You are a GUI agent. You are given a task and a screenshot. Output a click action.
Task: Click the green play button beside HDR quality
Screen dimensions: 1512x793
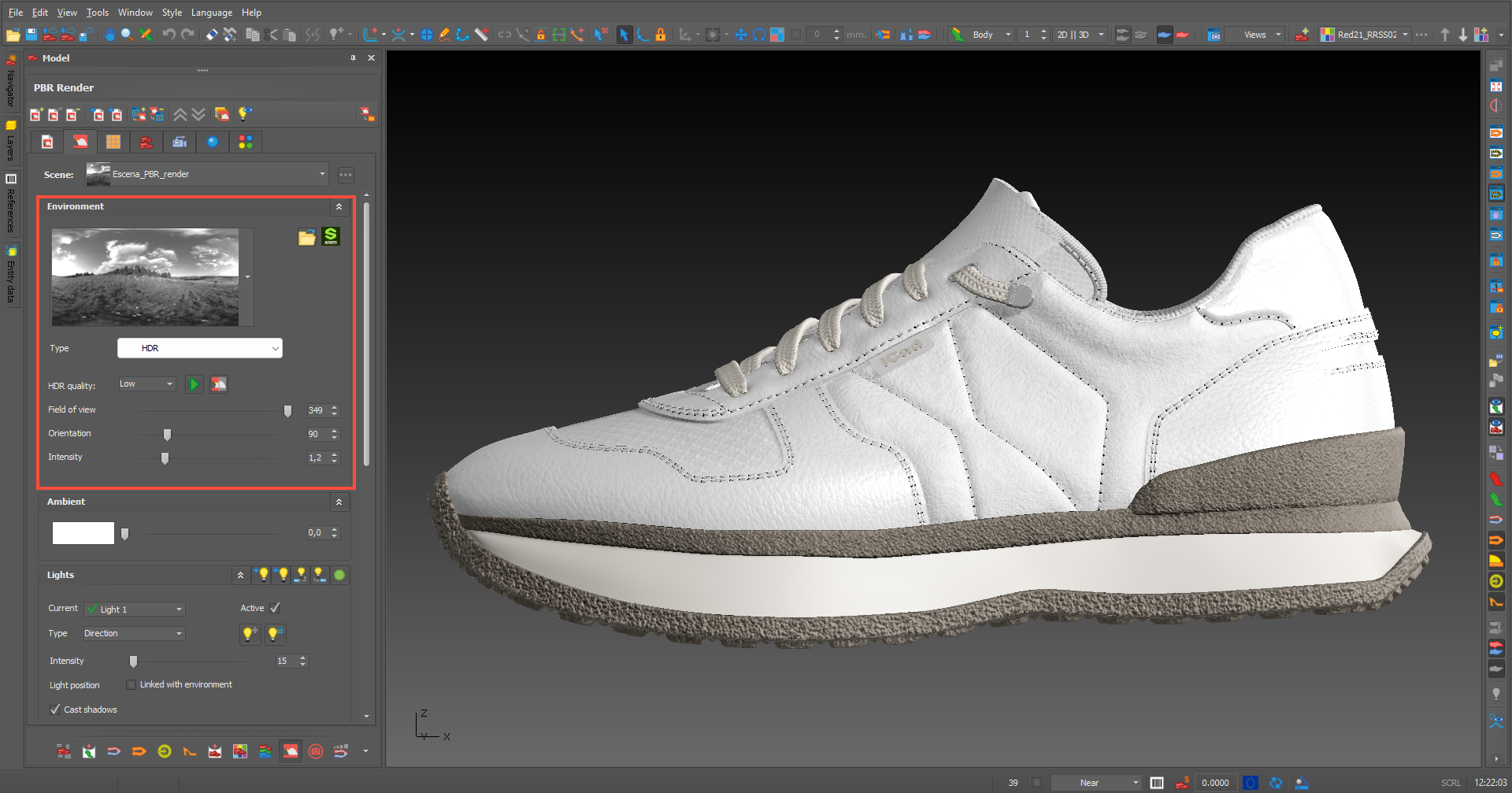coord(194,384)
